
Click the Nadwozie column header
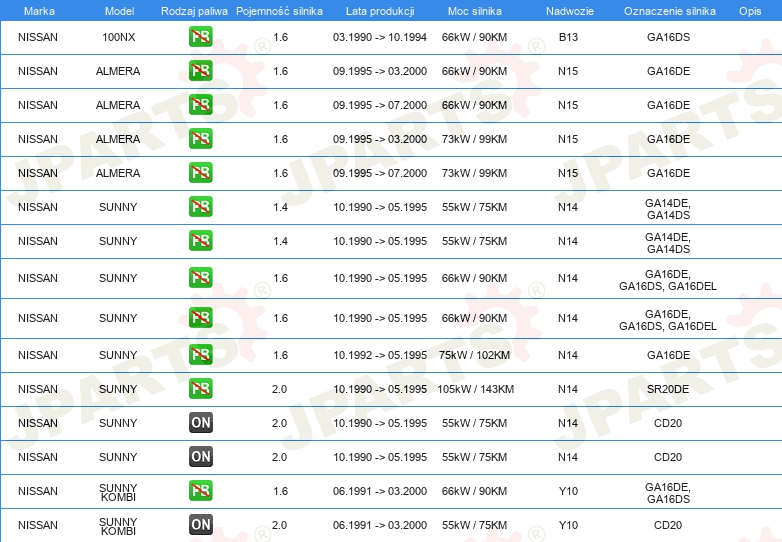pyautogui.click(x=570, y=11)
